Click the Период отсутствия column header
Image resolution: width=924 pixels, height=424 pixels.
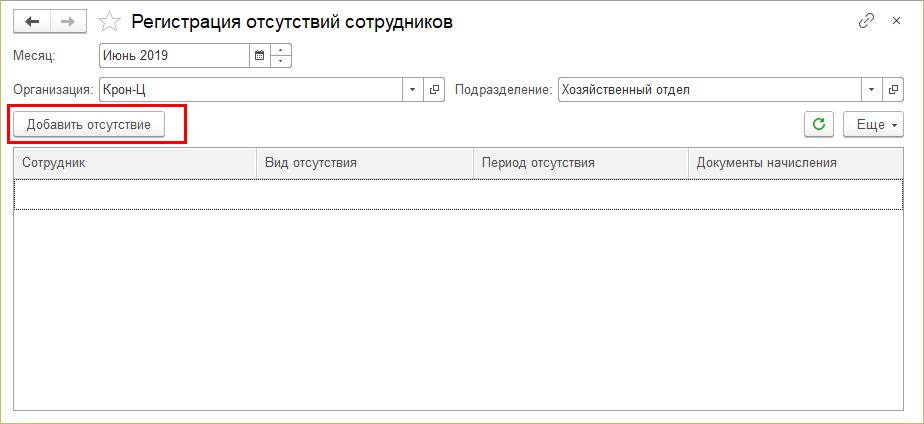pyautogui.click(x=580, y=162)
